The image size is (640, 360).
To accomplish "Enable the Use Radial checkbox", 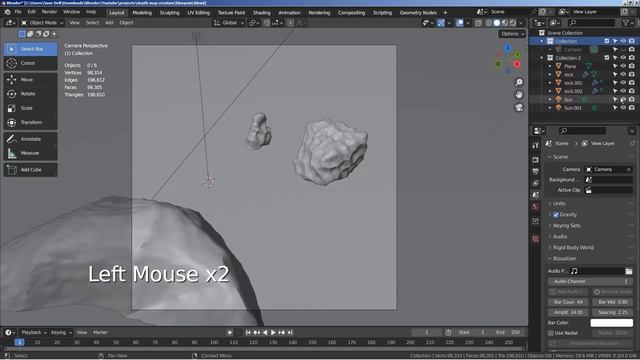I will point(551,333).
